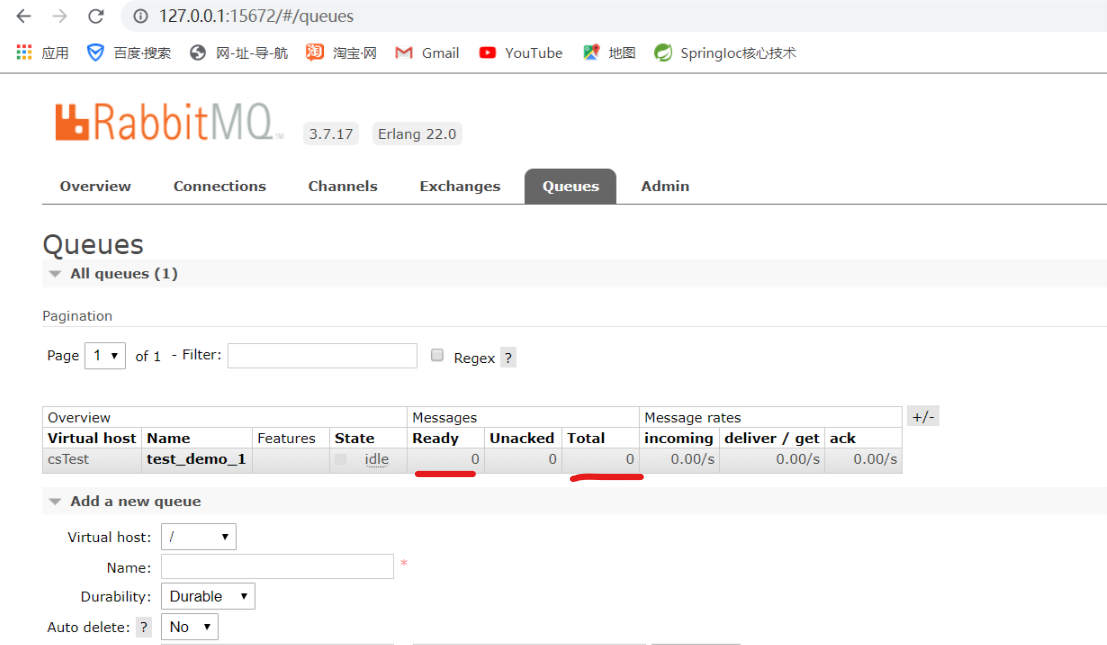Open the Taobao 淘宝·网 bookmark
This screenshot has width=1107, height=645.
341,52
